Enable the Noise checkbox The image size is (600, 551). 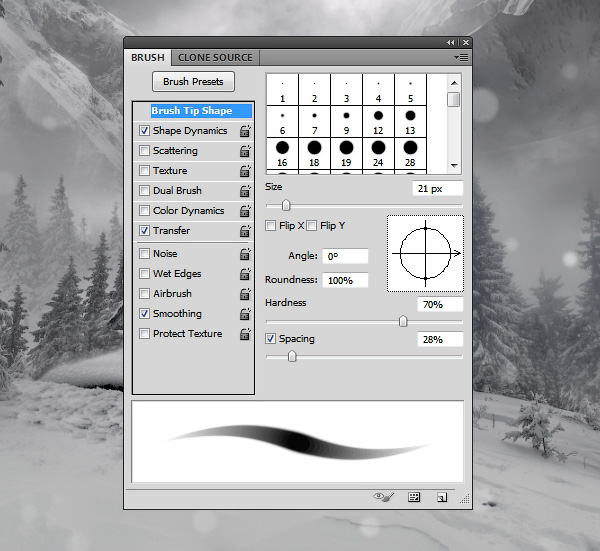(144, 253)
